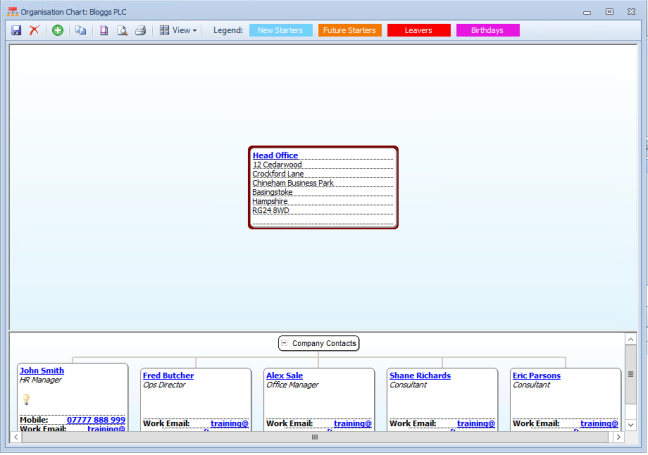Open Fred Butcher's contact link
648x455 pixels.
point(168,376)
